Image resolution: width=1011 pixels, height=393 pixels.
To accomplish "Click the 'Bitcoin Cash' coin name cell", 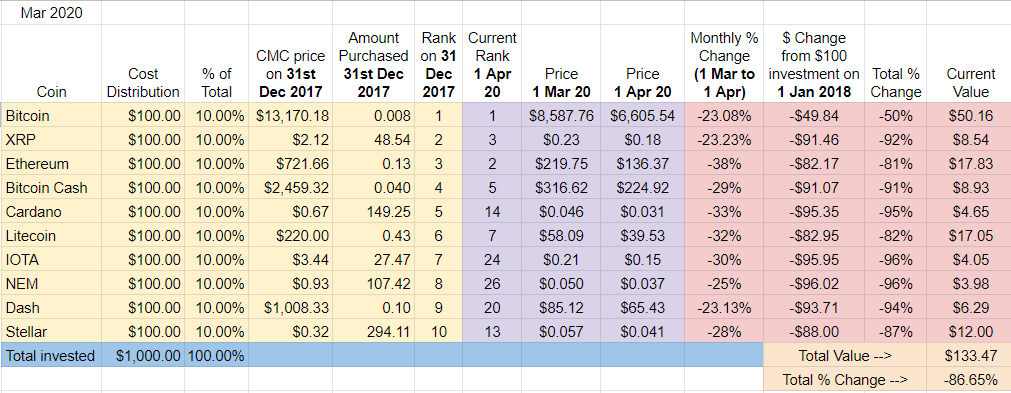I will click(51, 188).
